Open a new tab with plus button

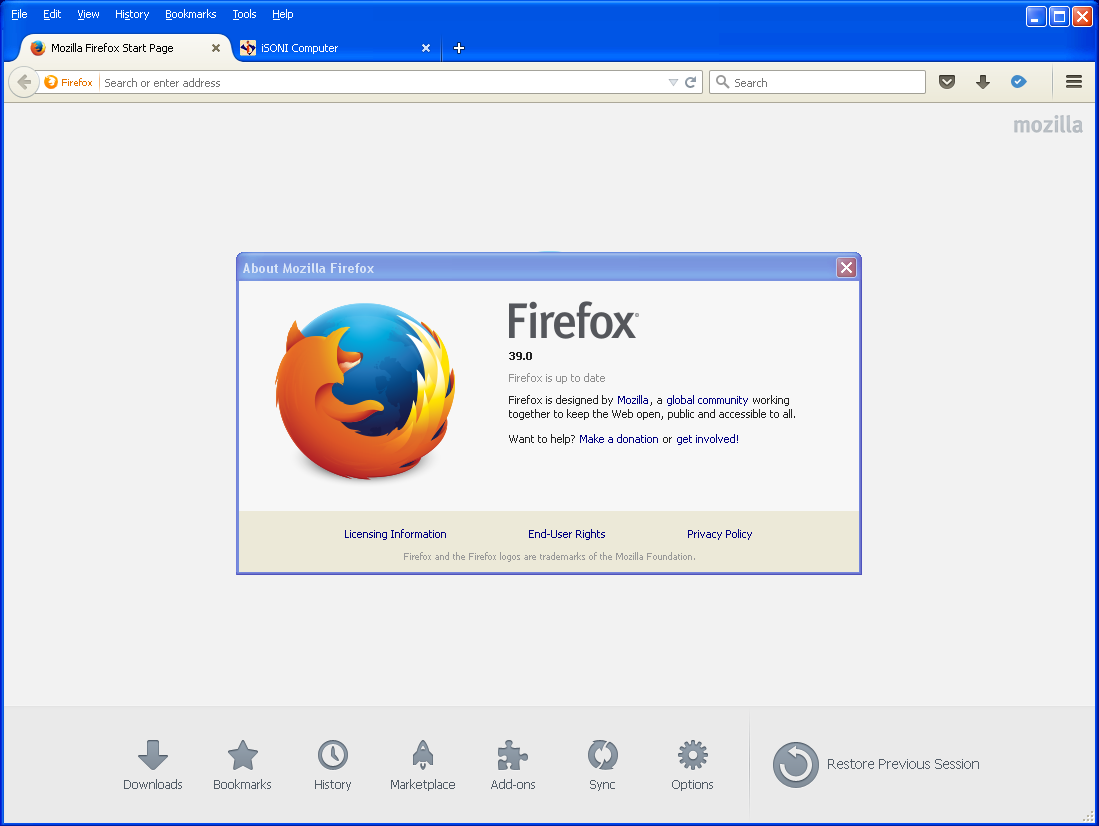point(459,48)
